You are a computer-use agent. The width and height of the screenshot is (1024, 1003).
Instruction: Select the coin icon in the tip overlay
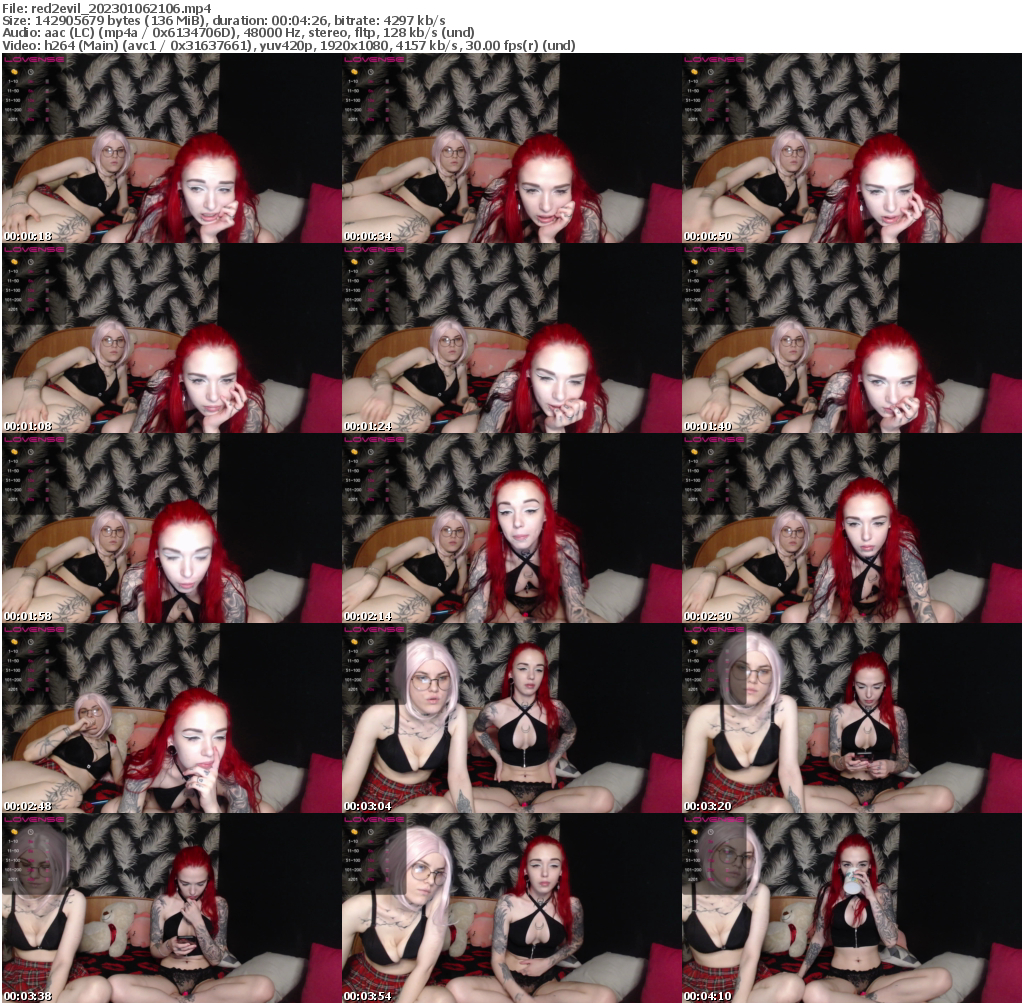pos(14,72)
